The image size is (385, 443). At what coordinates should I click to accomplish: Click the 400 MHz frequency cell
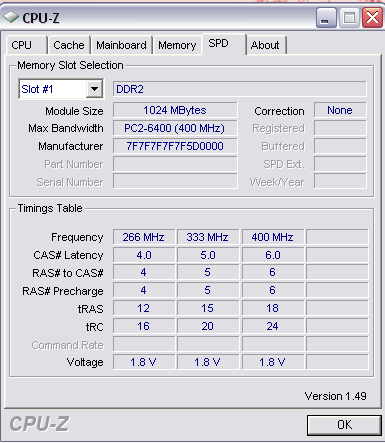pyautogui.click(x=273, y=237)
